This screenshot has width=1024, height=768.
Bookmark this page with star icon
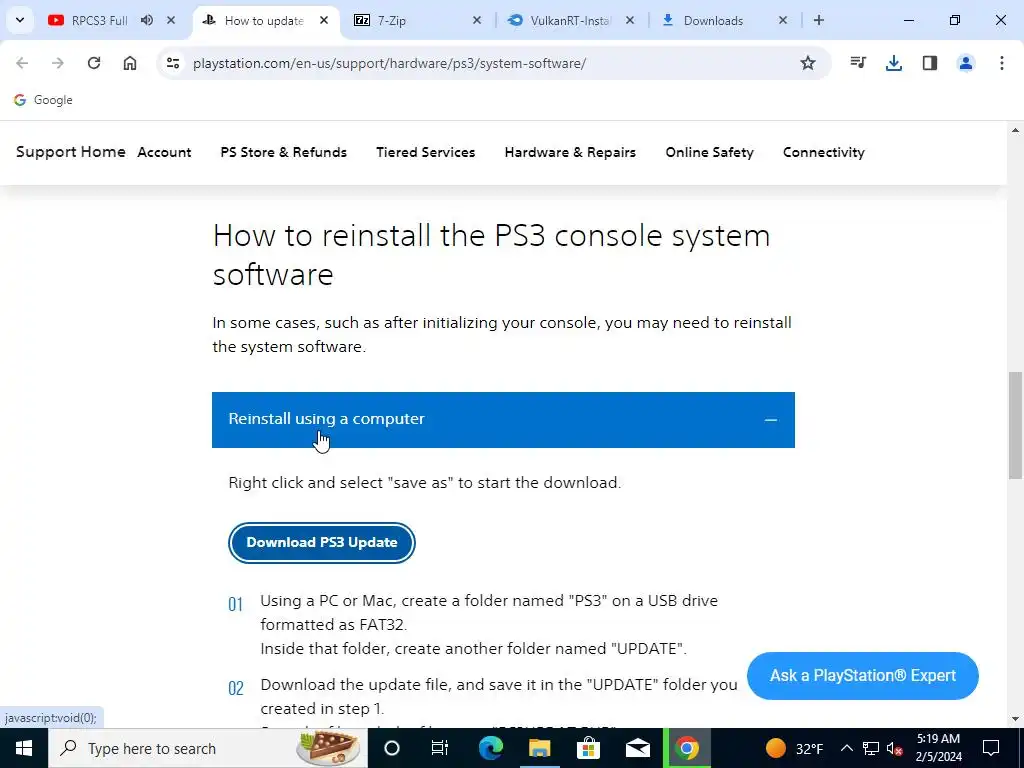(808, 63)
